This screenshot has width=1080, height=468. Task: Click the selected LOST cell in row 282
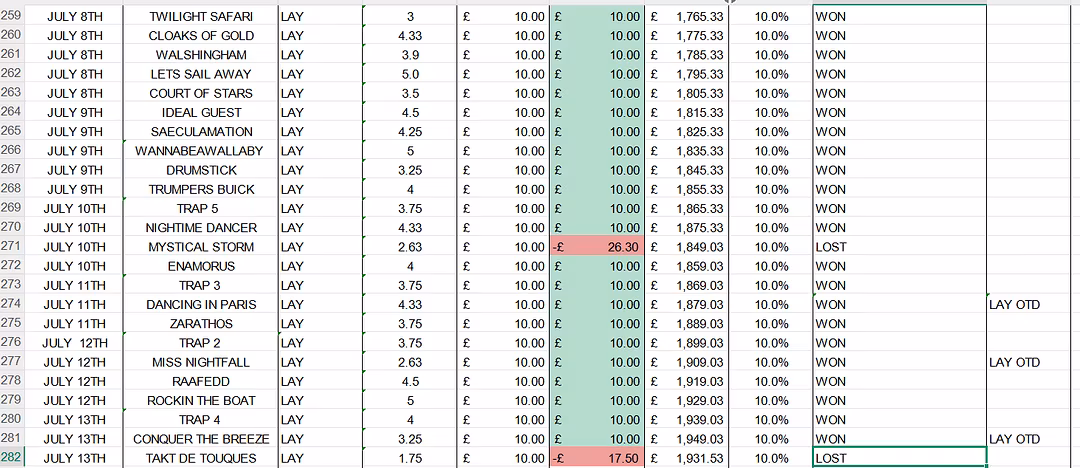(898, 458)
